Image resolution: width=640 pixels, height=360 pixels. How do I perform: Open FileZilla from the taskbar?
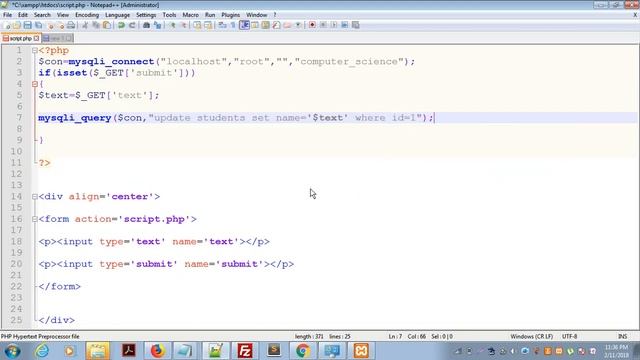pyautogui.click(x=244, y=351)
